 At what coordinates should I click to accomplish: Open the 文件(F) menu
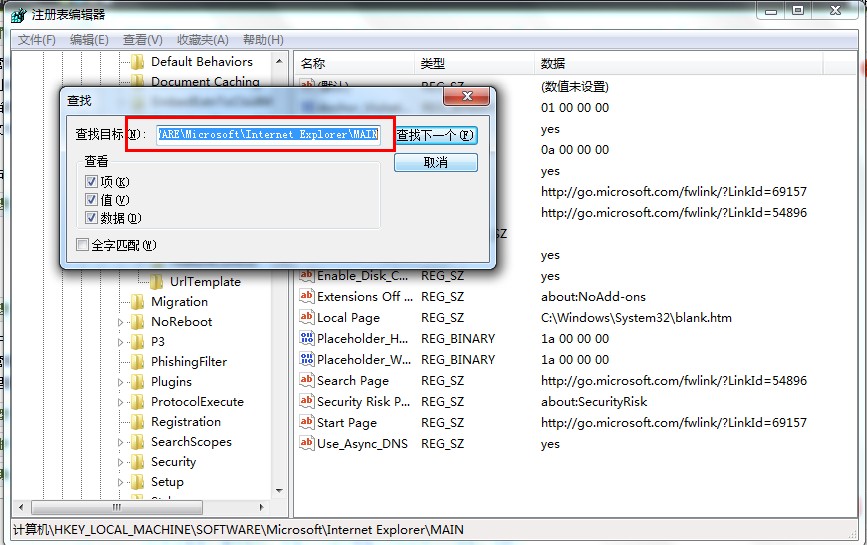click(36, 40)
